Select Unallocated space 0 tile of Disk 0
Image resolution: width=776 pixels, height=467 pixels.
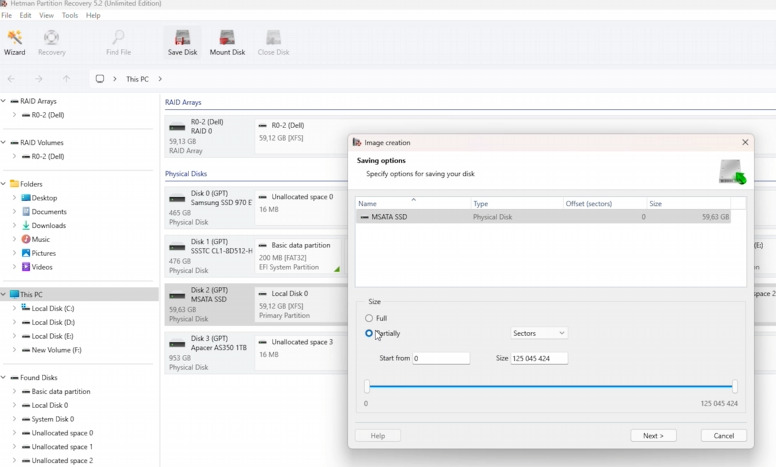coord(301,208)
